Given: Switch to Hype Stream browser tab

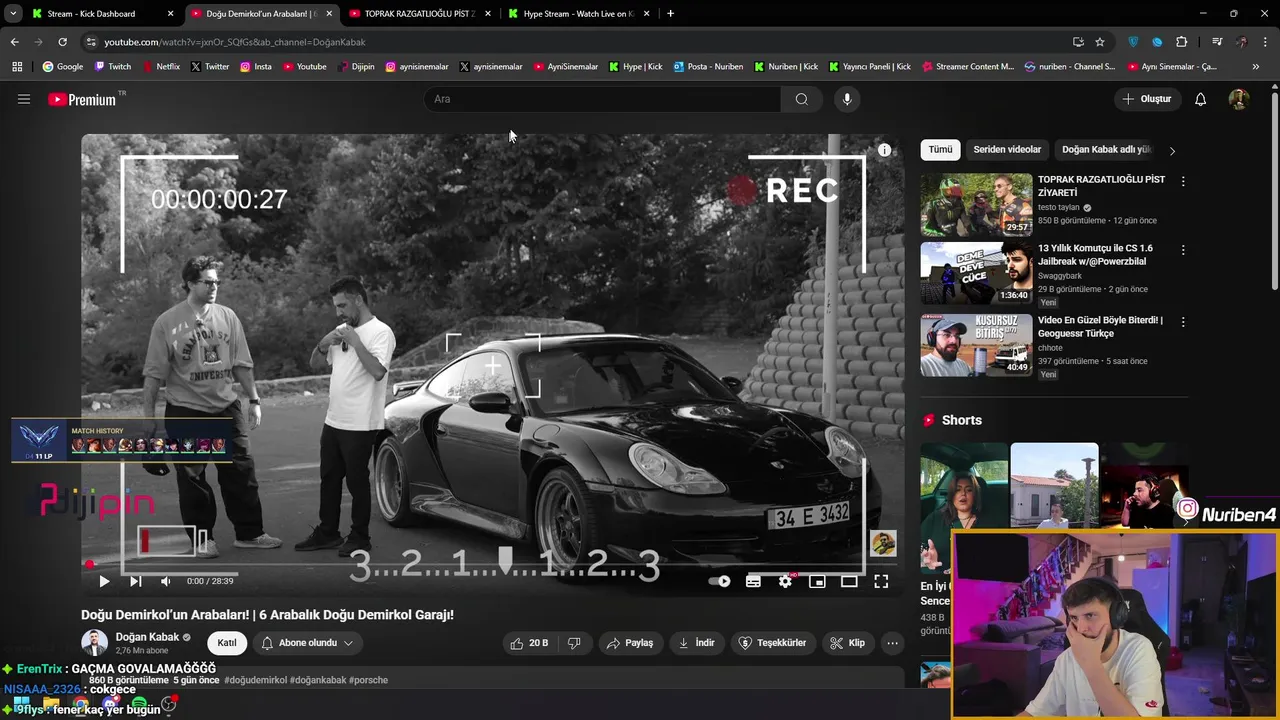Looking at the screenshot, I should 577,14.
